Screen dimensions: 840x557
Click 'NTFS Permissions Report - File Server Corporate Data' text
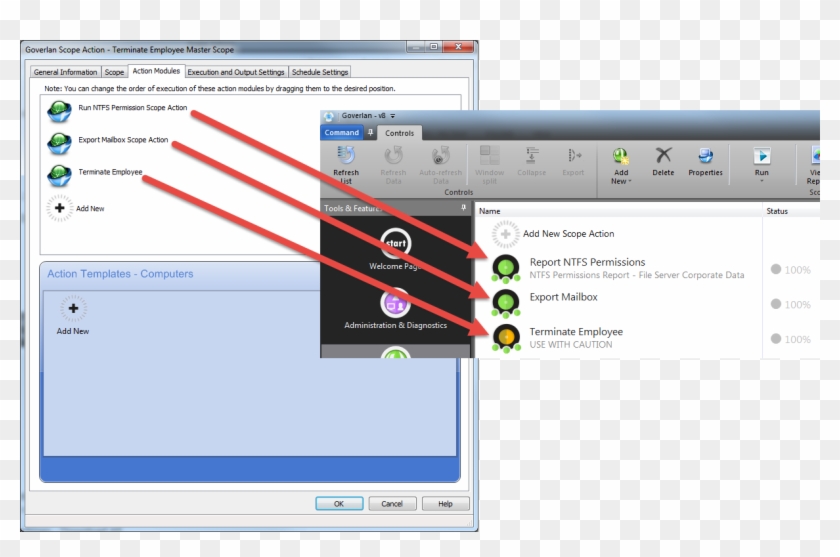tap(637, 275)
